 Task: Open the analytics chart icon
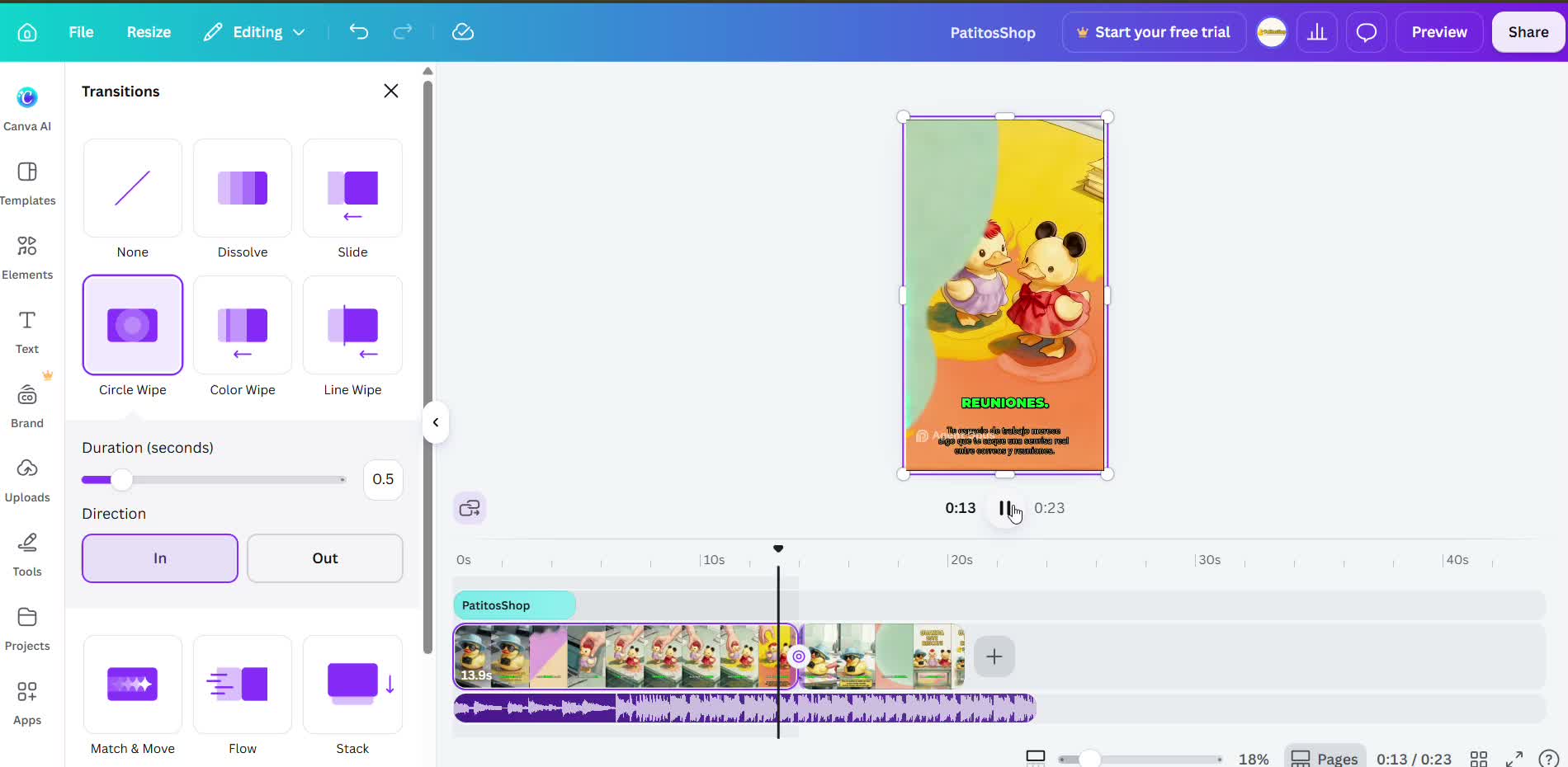click(1317, 32)
